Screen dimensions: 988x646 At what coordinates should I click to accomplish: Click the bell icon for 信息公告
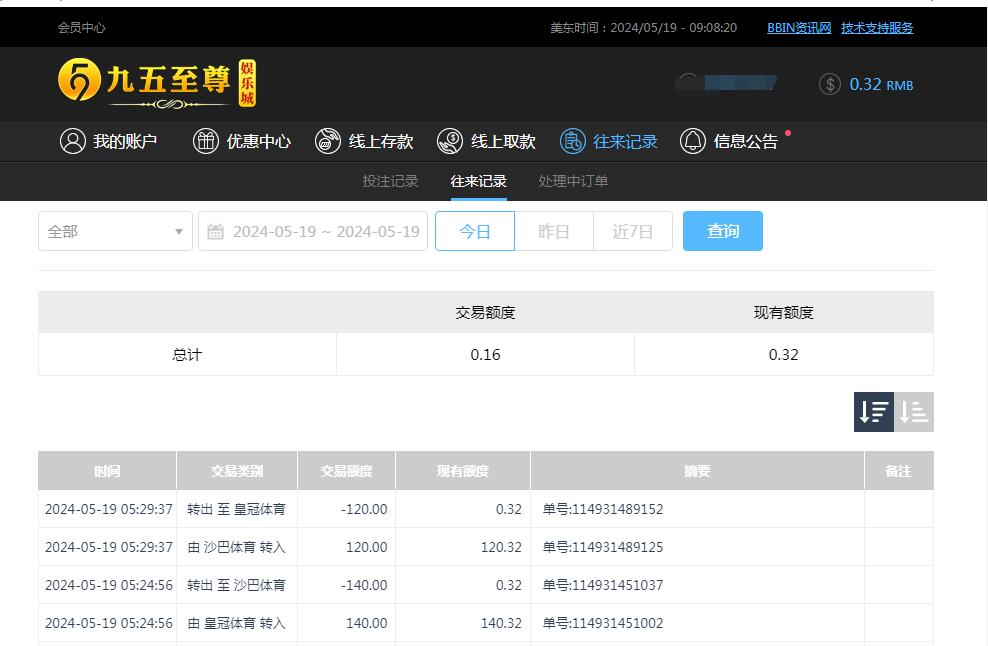pos(692,141)
